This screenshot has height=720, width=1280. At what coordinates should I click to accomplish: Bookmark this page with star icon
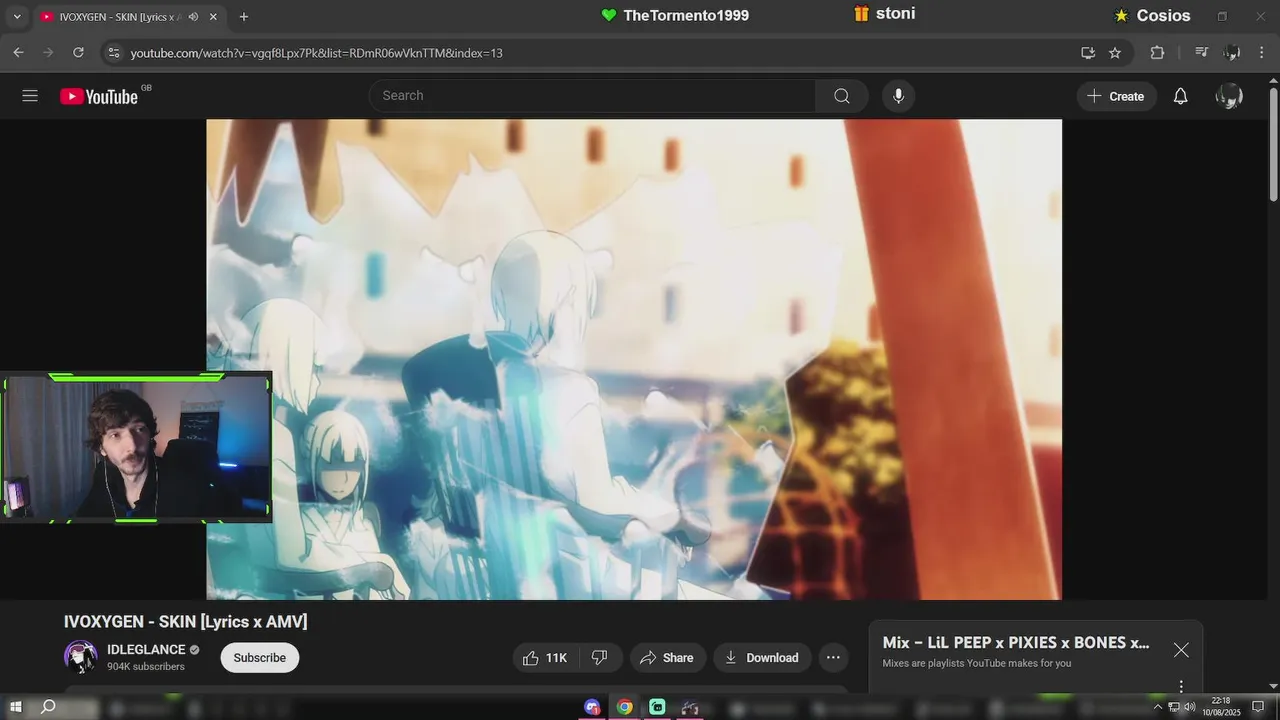click(1115, 53)
